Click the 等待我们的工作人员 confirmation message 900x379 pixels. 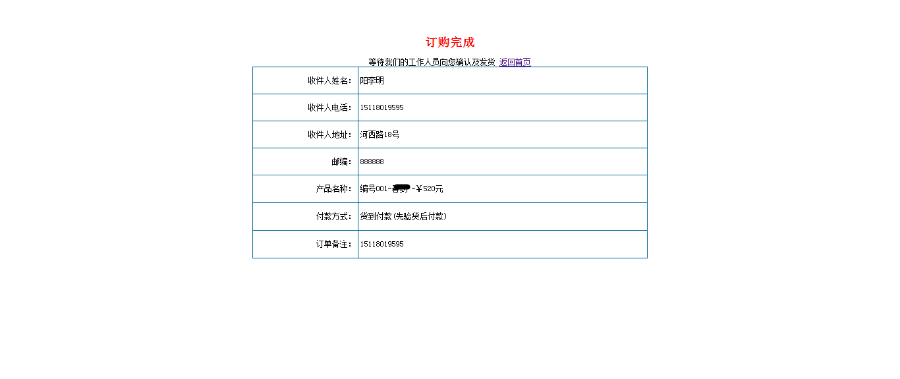pos(432,62)
